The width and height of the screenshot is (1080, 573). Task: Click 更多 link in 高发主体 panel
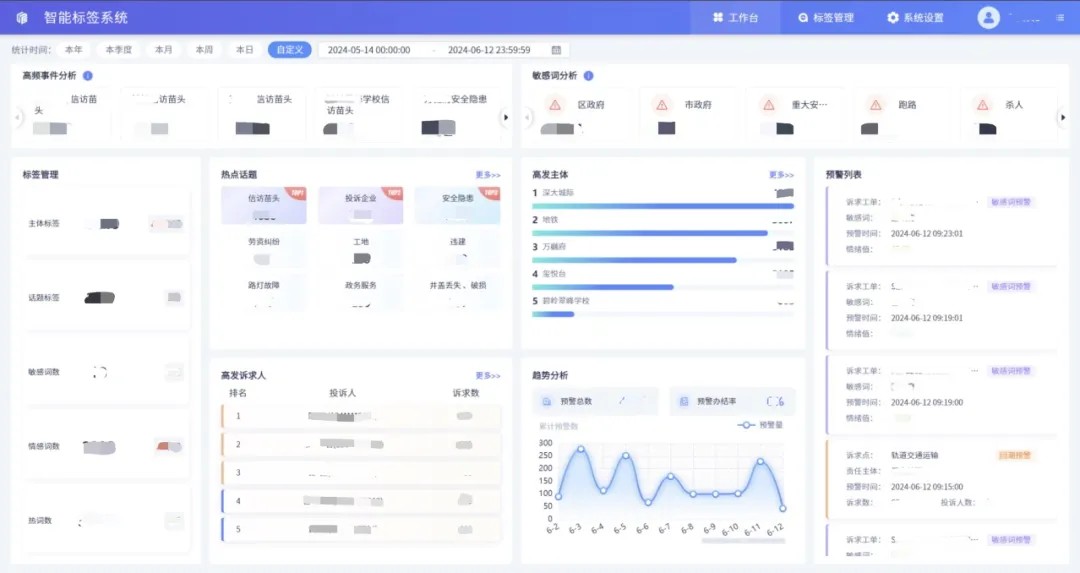pyautogui.click(x=781, y=175)
